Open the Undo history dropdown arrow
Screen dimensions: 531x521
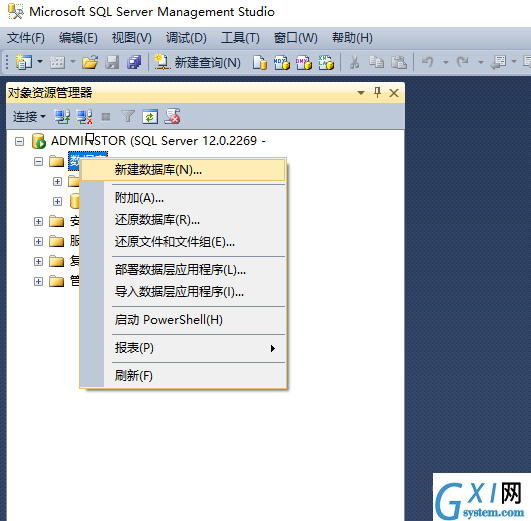point(446,62)
